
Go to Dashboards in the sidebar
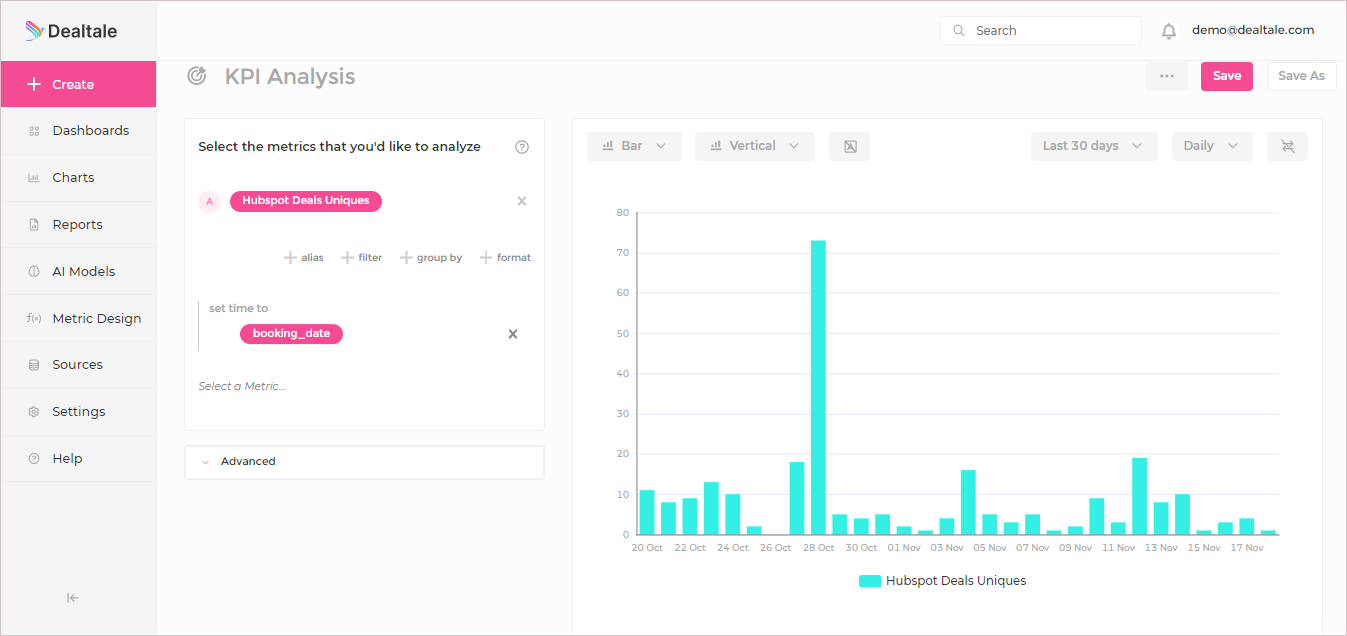point(78,131)
